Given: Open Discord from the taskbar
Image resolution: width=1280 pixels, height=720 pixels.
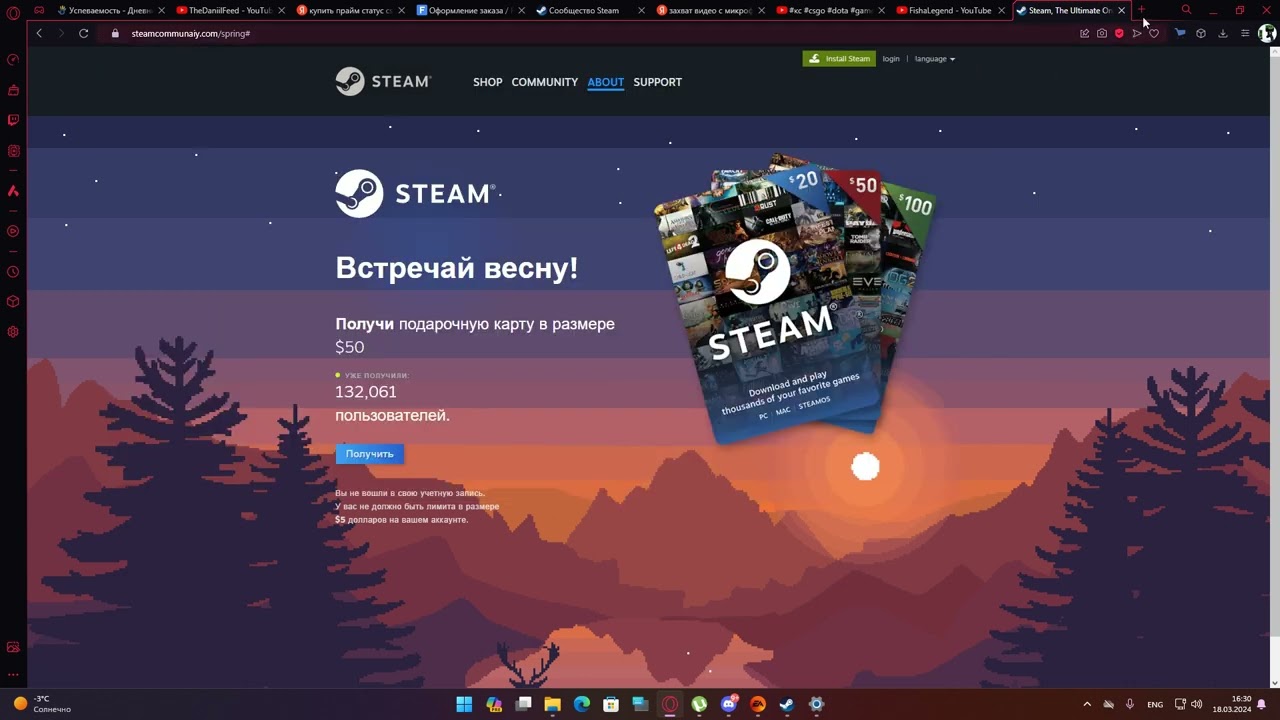Looking at the screenshot, I should [729, 704].
